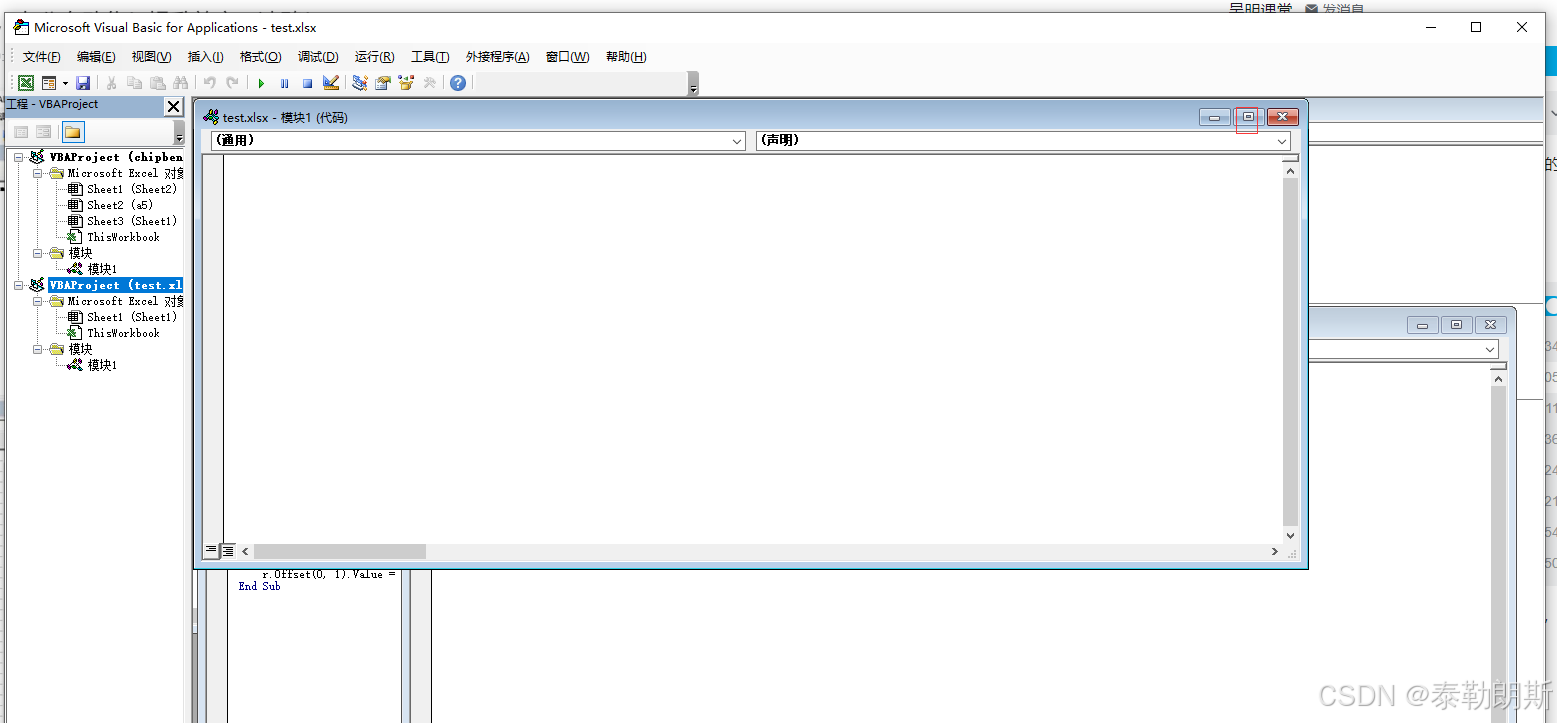Screen dimensions: 1557x723
Task: Click the horizontal scroll-right arrow in code window
Action: (x=1274, y=551)
